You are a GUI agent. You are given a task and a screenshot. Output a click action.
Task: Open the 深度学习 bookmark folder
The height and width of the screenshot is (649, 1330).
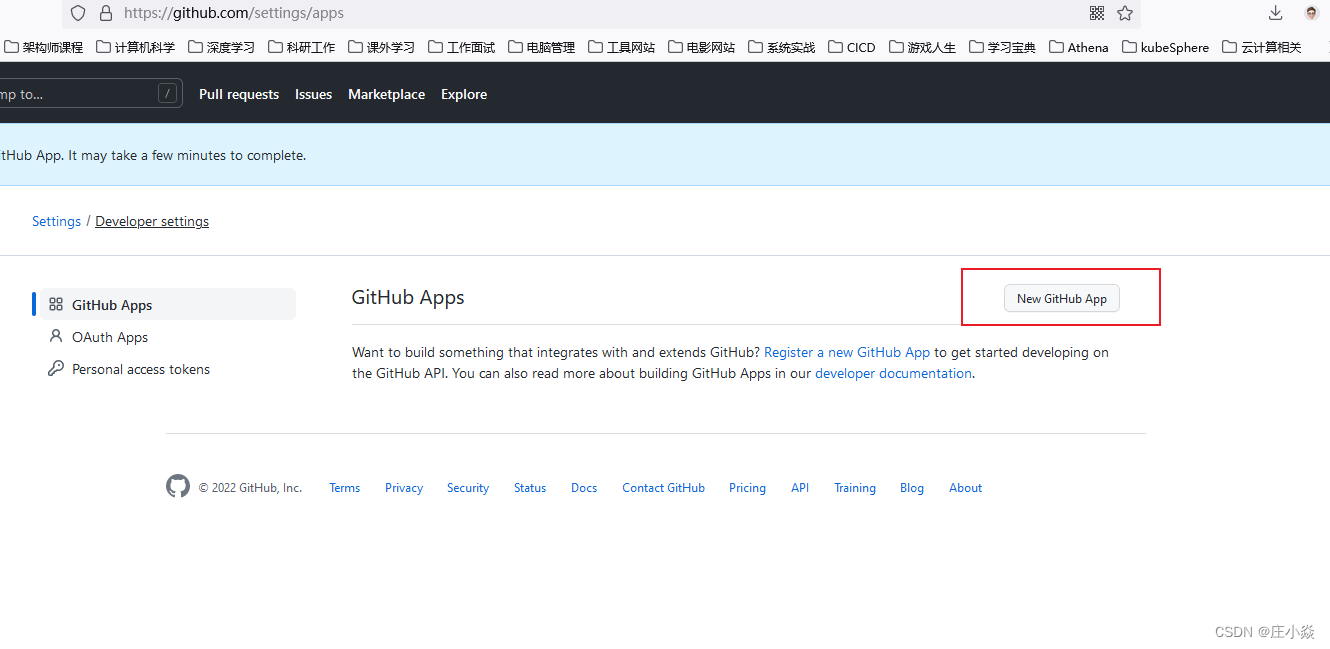coord(221,47)
